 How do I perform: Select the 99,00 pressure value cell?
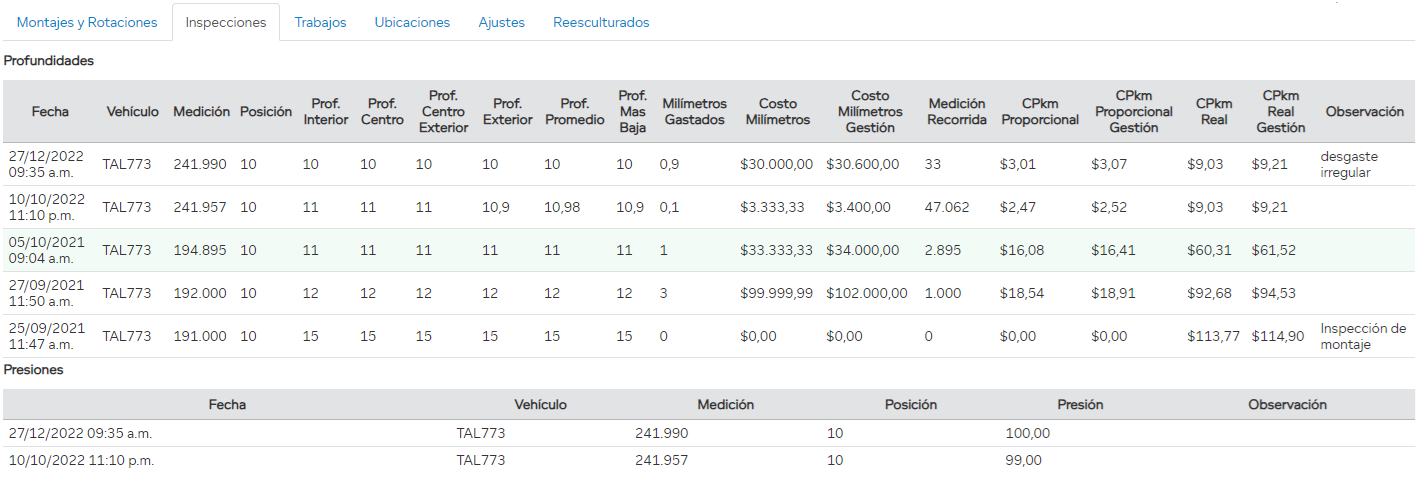[x=1023, y=460]
